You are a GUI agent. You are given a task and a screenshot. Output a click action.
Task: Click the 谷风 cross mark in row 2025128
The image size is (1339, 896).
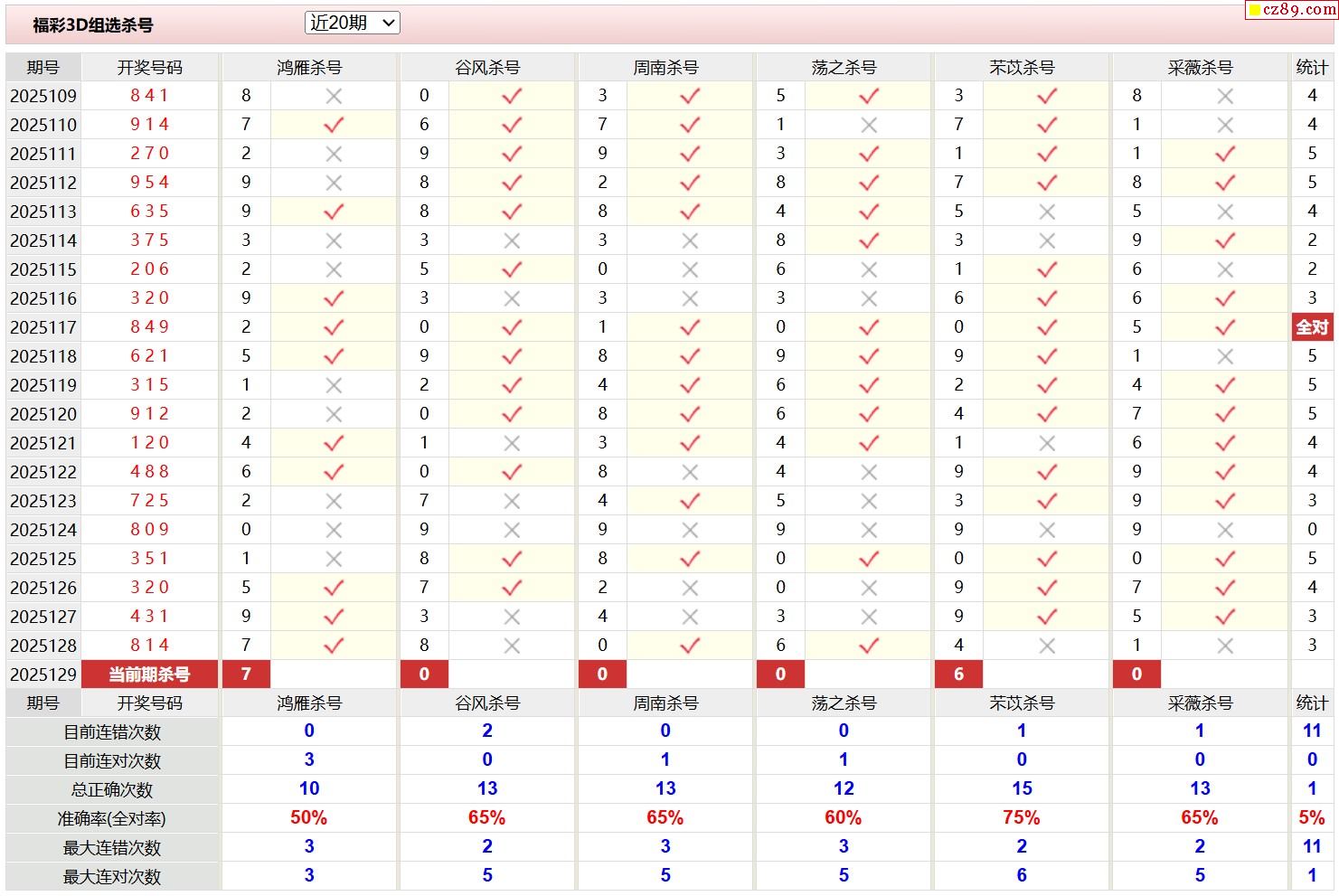pos(512,646)
